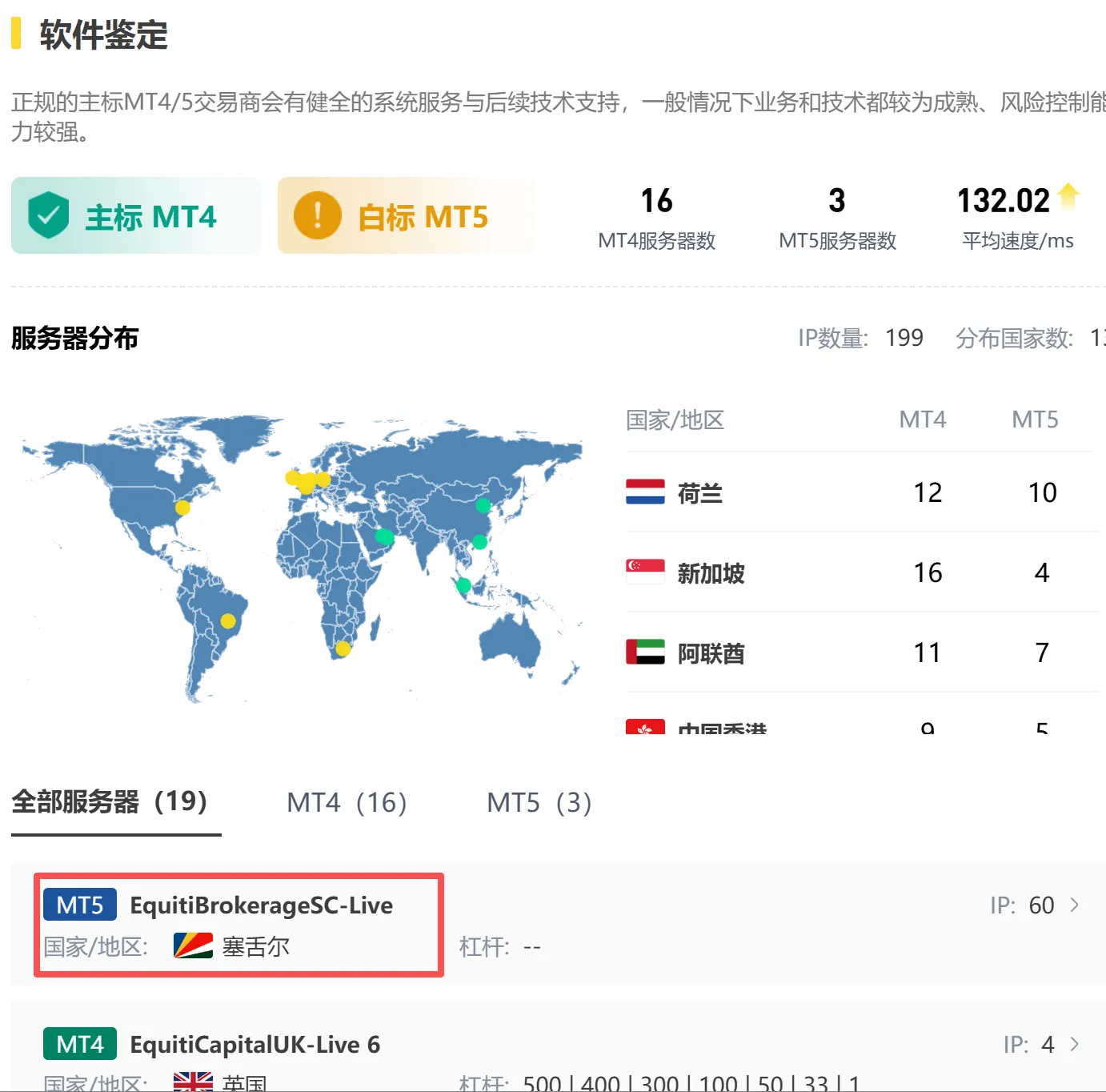Click the green server dot over Hong Kong

point(479,542)
